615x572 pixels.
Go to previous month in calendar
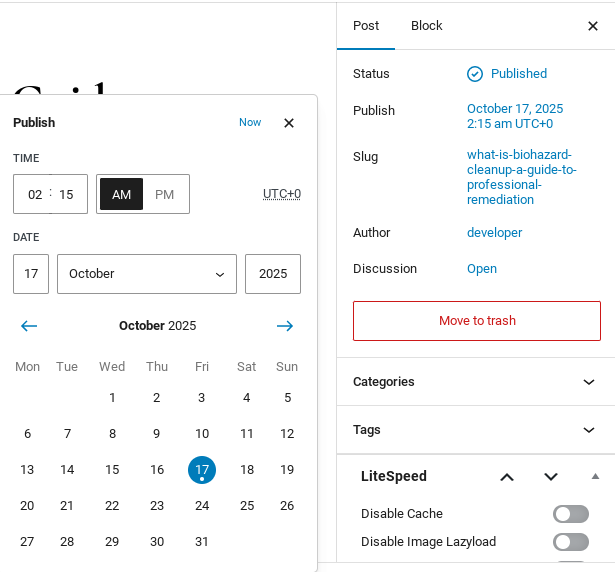(x=29, y=326)
